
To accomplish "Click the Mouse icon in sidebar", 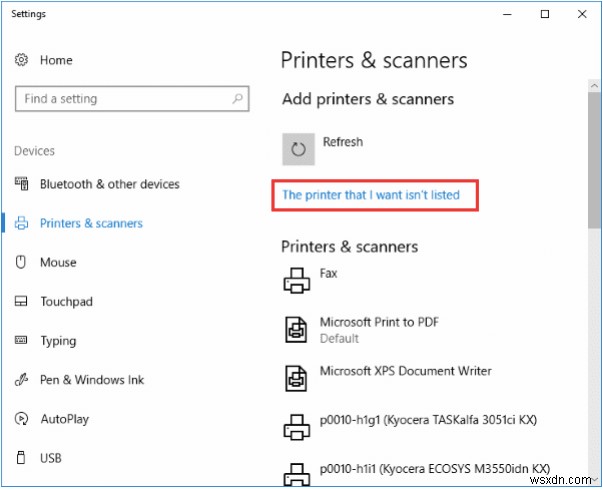I will (21, 262).
